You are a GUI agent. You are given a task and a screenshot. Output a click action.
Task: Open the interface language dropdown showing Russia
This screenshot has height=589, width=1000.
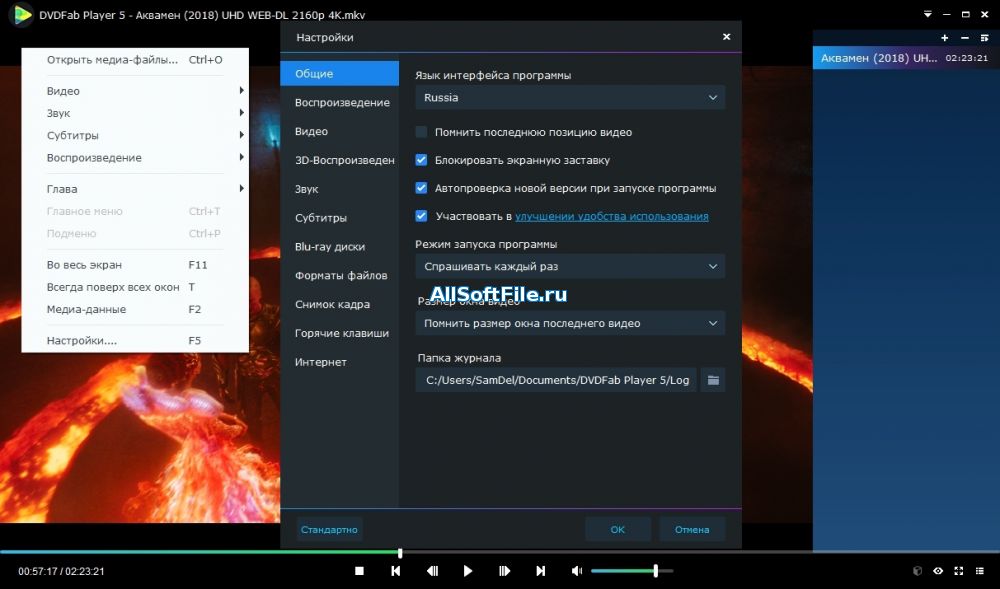[570, 98]
